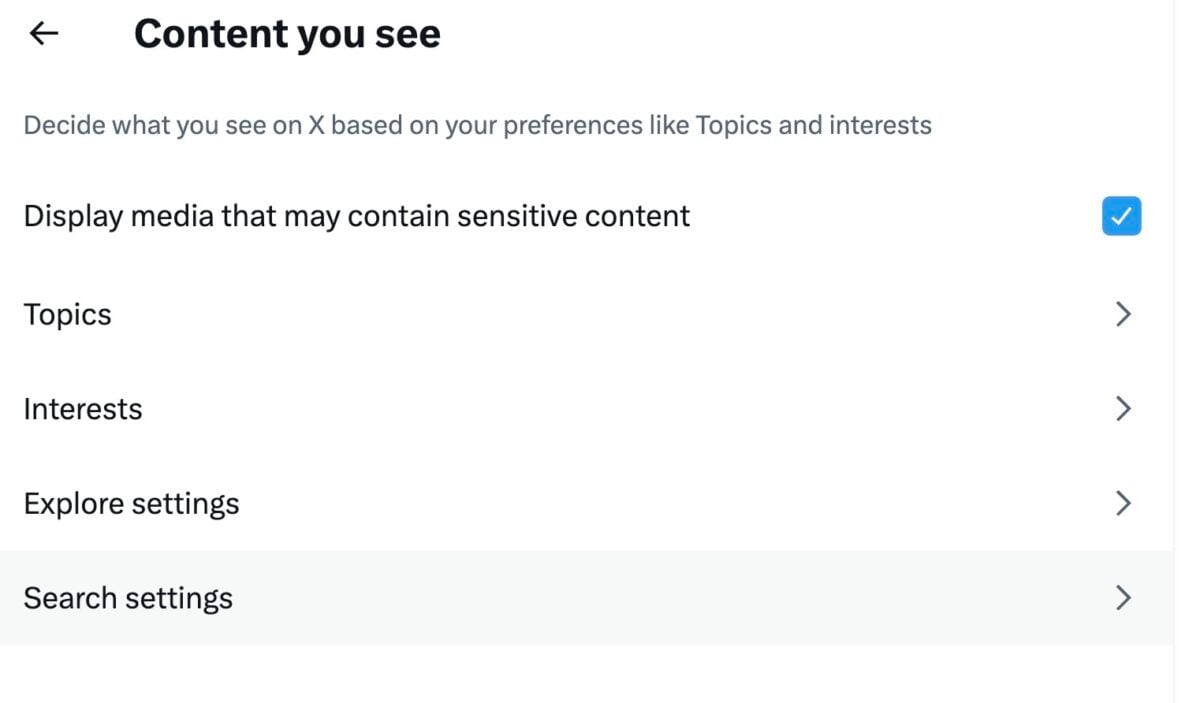Open Interests preferences

tap(83, 408)
